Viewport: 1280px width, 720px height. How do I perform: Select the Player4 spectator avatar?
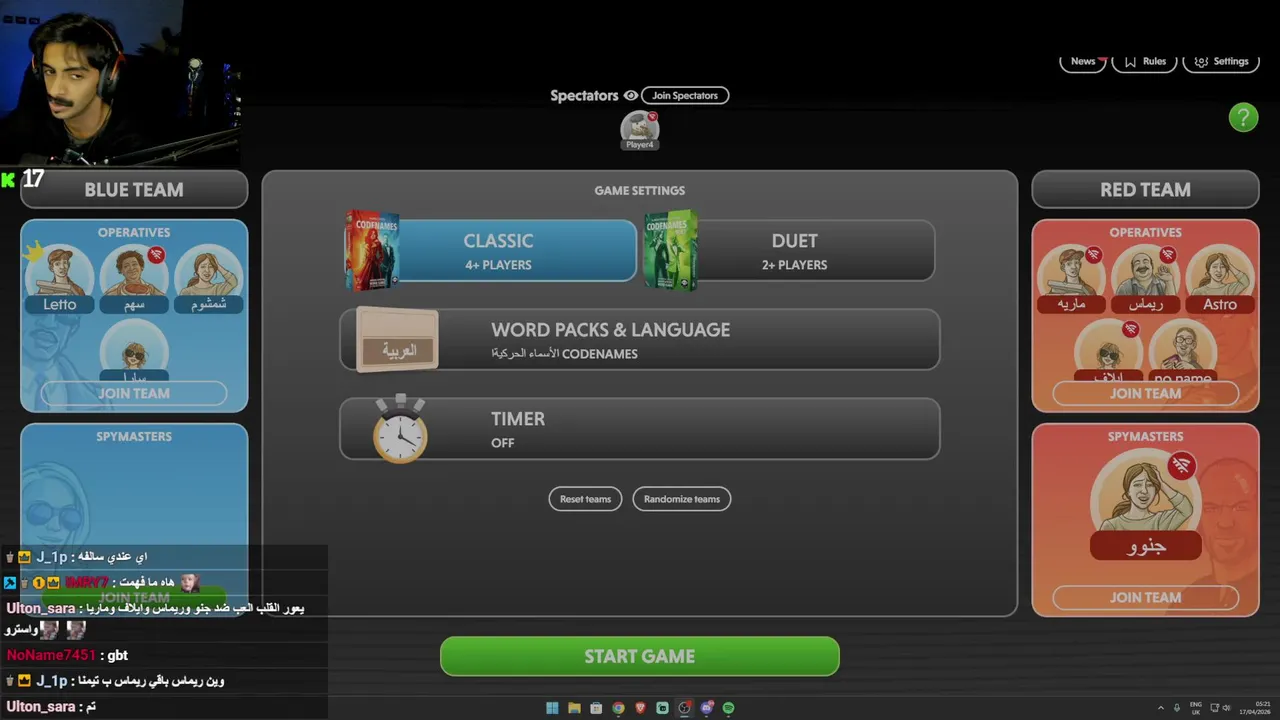tap(639, 130)
